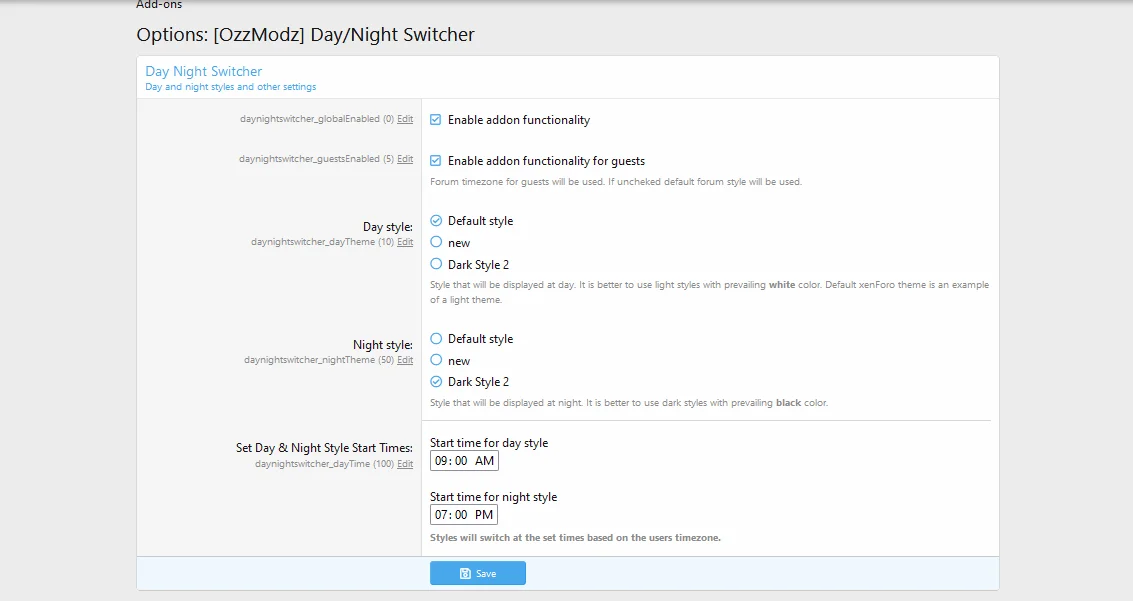Click AM in day style start time

[x=484, y=461]
